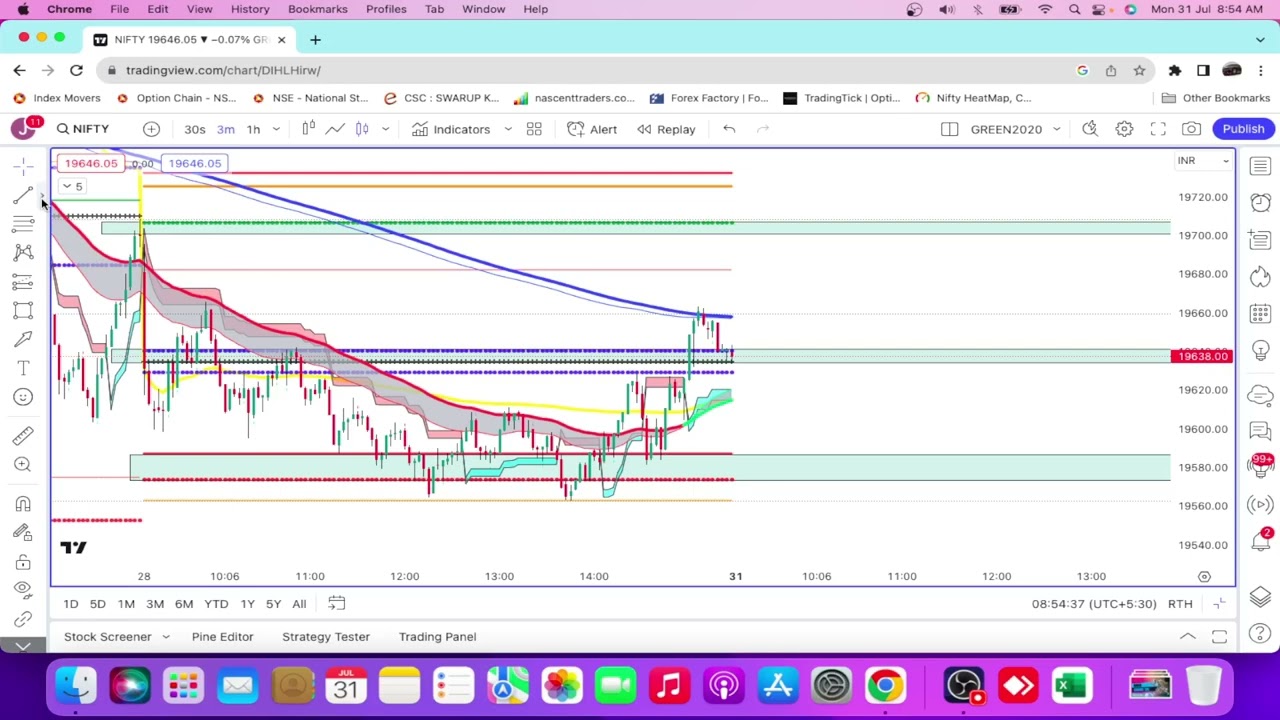Image resolution: width=1280 pixels, height=720 pixels.
Task: Publish the chart idea
Action: click(x=1243, y=129)
